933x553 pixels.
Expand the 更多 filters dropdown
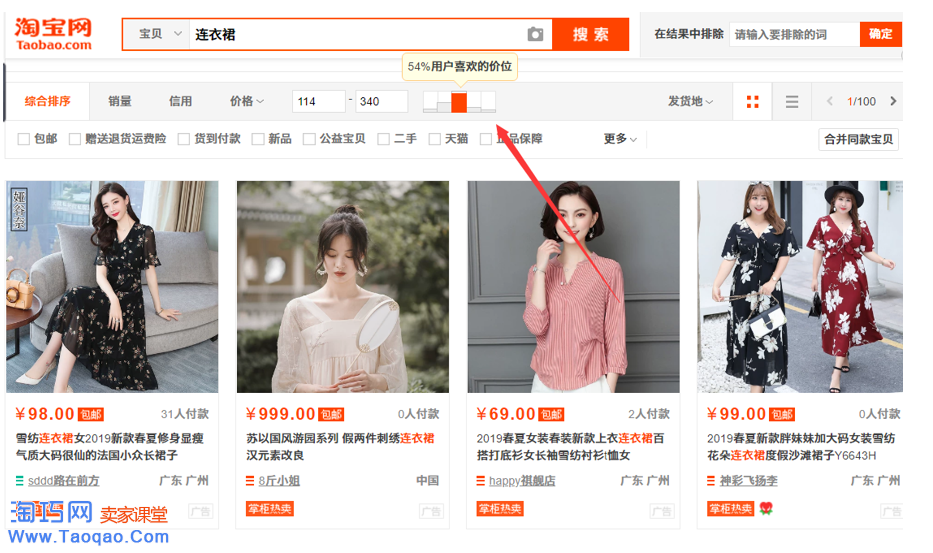click(620, 139)
